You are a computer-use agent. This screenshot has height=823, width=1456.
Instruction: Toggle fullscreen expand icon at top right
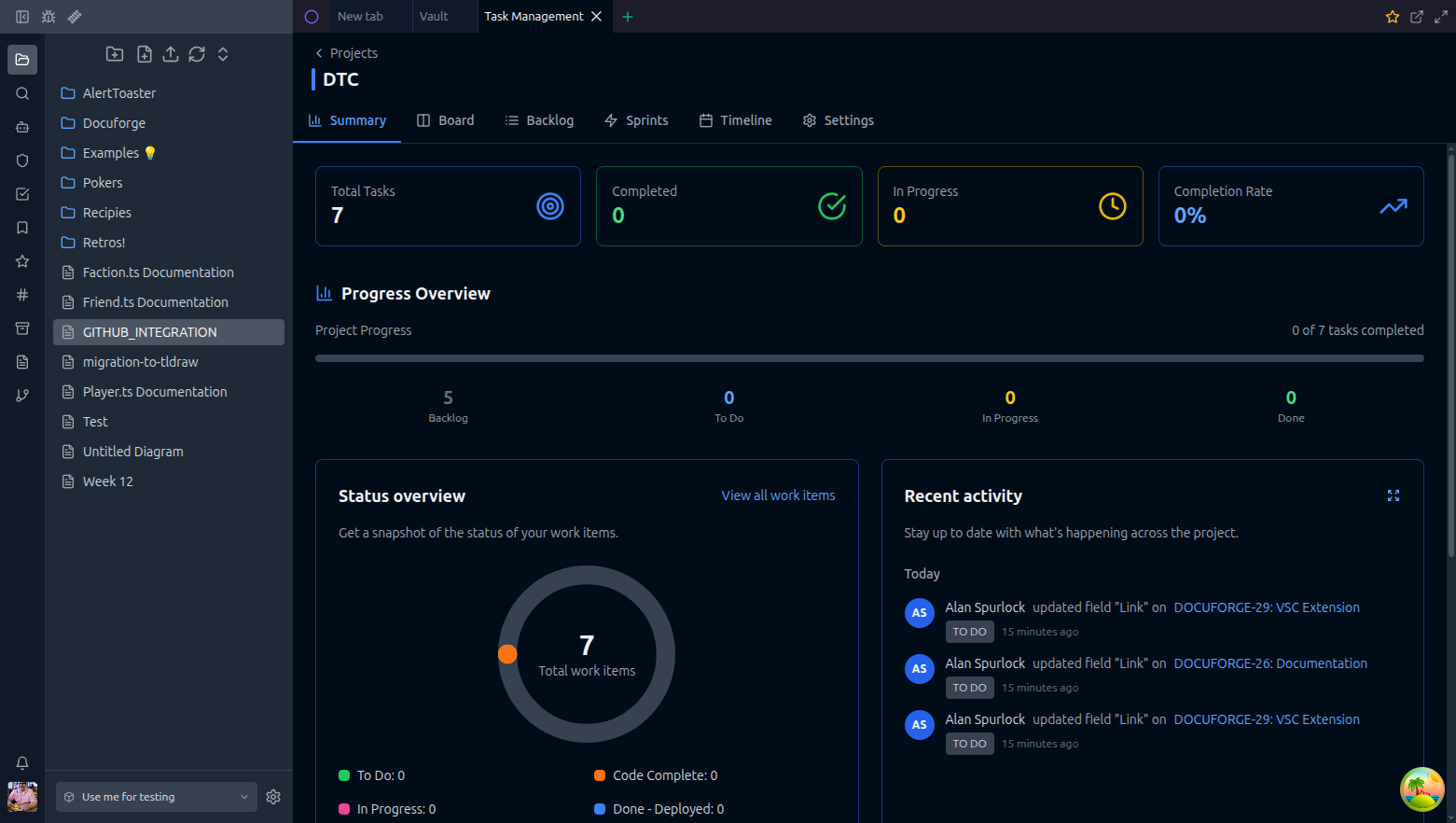[1441, 17]
